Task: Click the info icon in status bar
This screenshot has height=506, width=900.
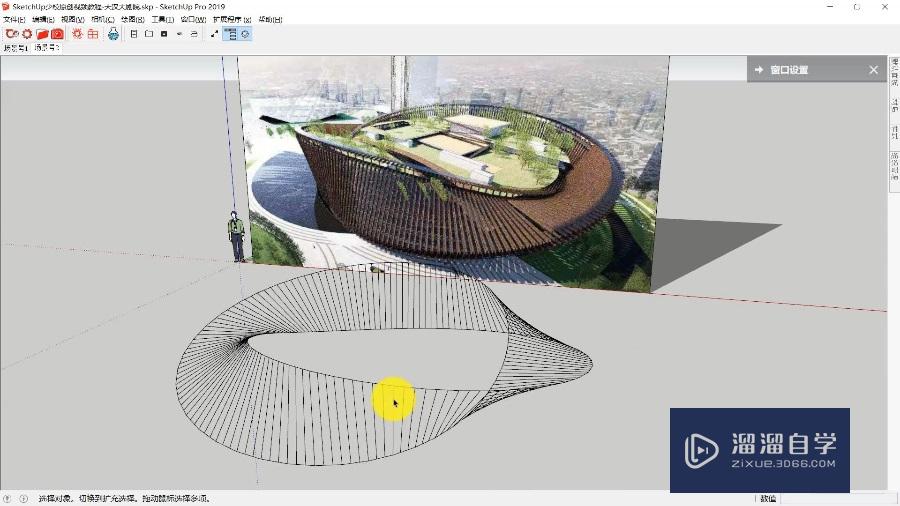Action: (24, 499)
